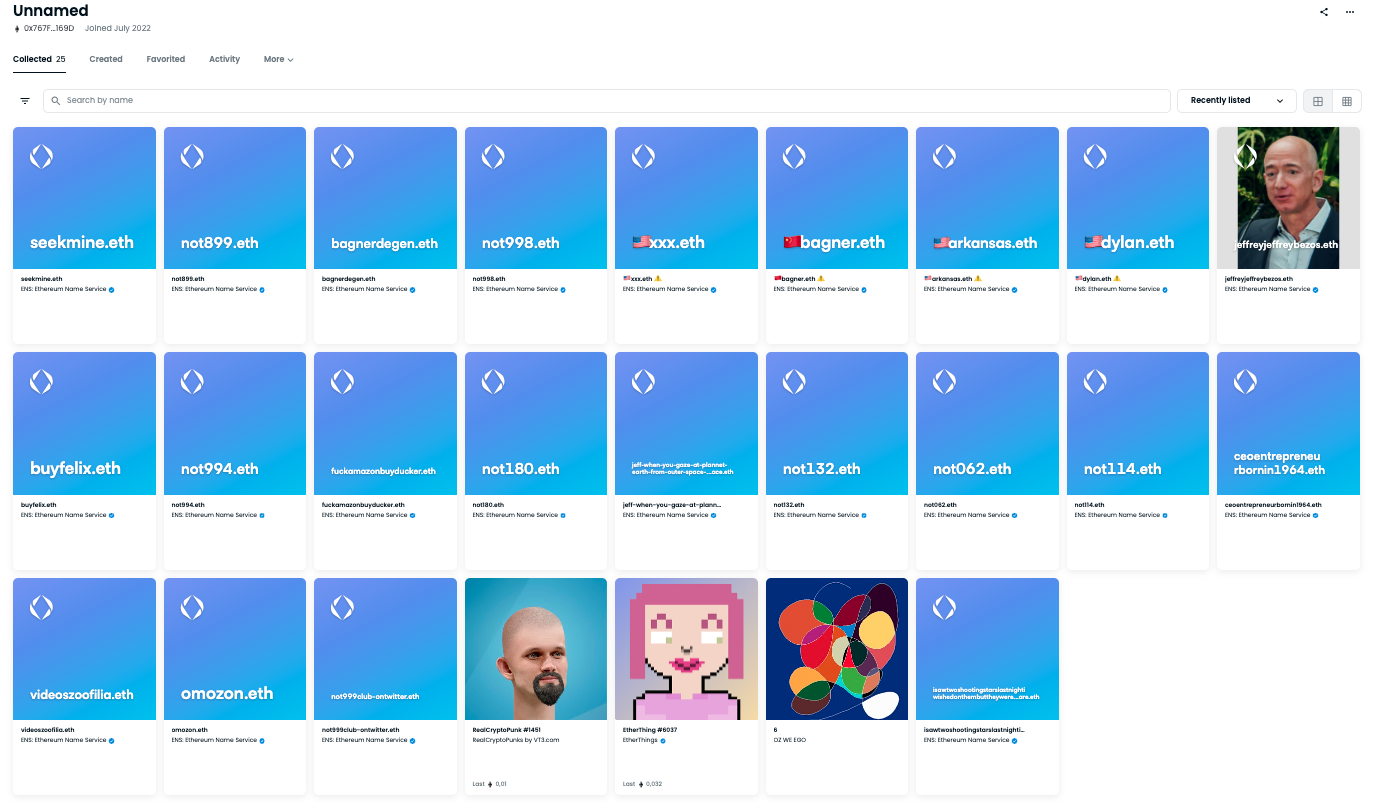Switch to large grid view
Viewport: 1381px width, 803px height.
(1318, 101)
